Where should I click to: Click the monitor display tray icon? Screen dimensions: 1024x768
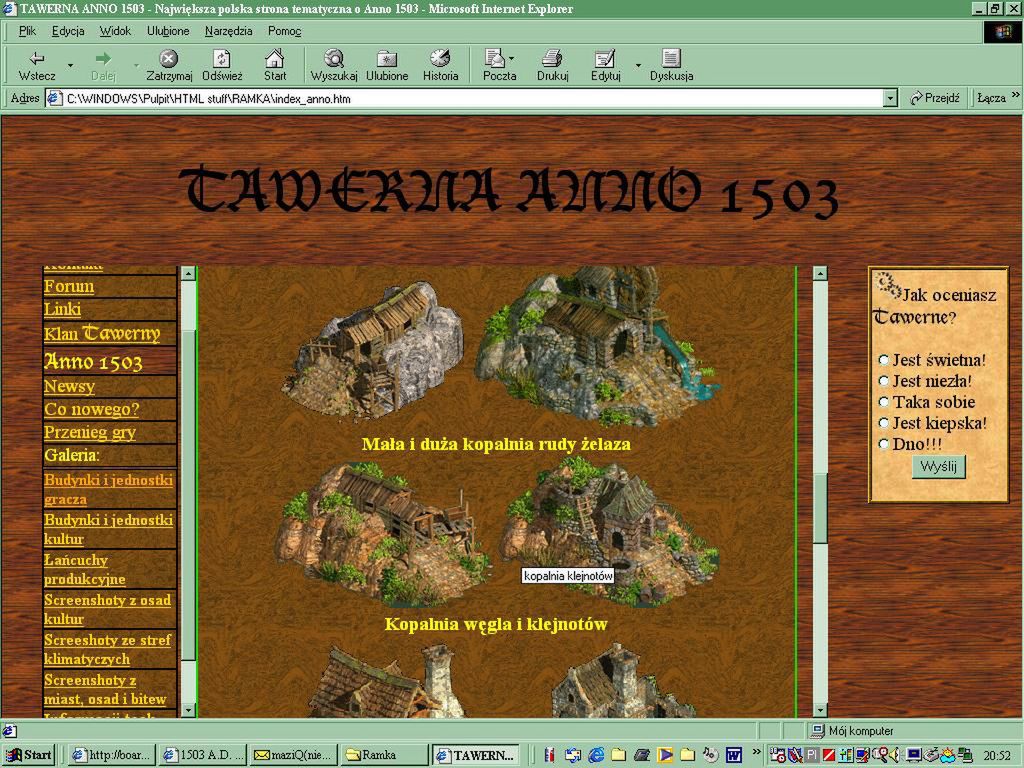coord(914,755)
